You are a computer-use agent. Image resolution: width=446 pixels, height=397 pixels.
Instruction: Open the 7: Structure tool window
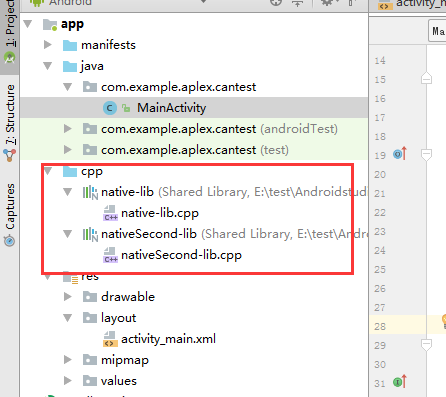[x=10, y=123]
